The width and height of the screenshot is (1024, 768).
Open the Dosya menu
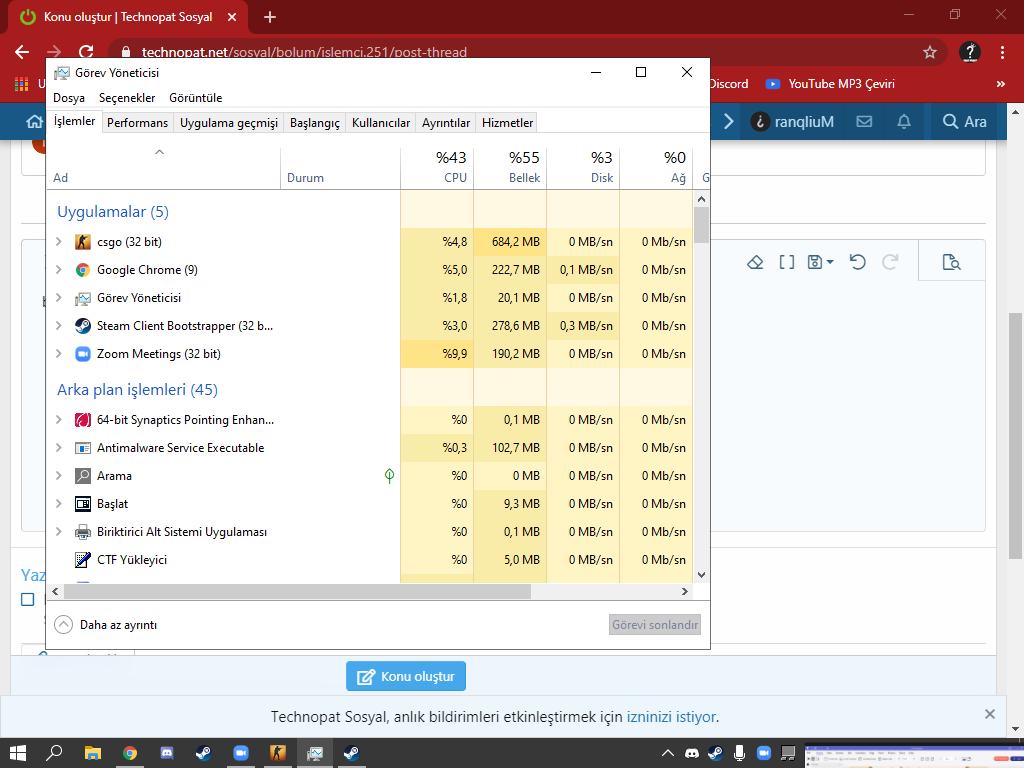click(69, 98)
